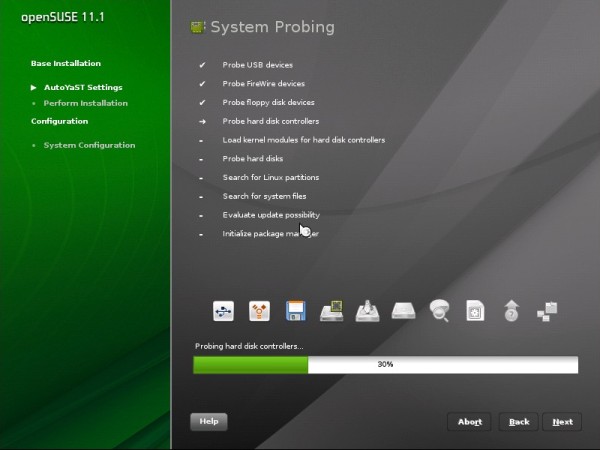600x450 pixels.
Task: Select AutoYaST Settings in the sidebar
Action: (x=83, y=88)
